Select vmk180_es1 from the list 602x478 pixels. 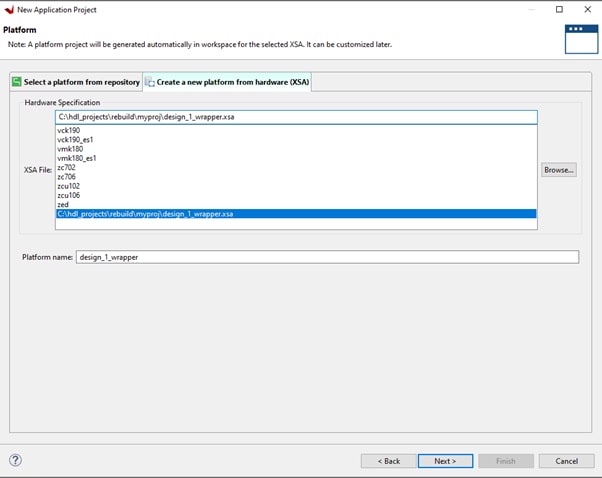[x=77, y=158]
